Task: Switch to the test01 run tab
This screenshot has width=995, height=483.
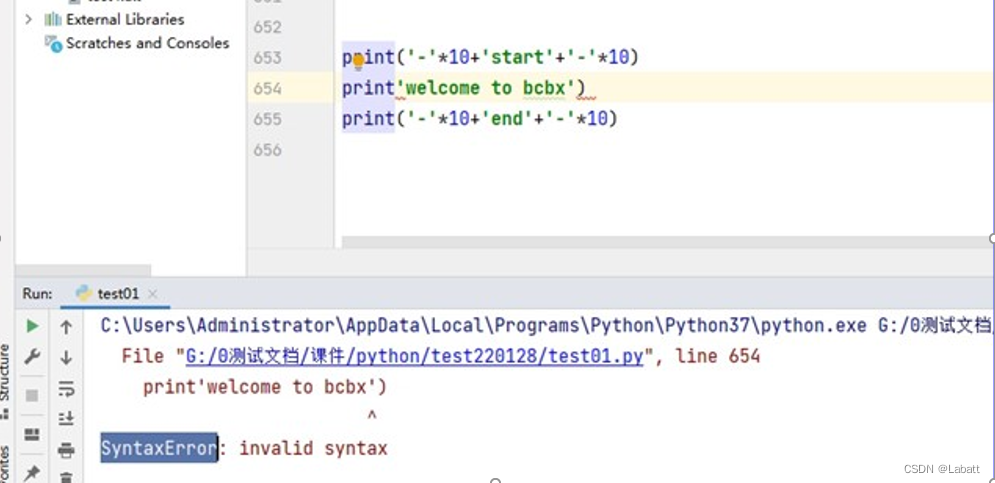Action: 117,293
